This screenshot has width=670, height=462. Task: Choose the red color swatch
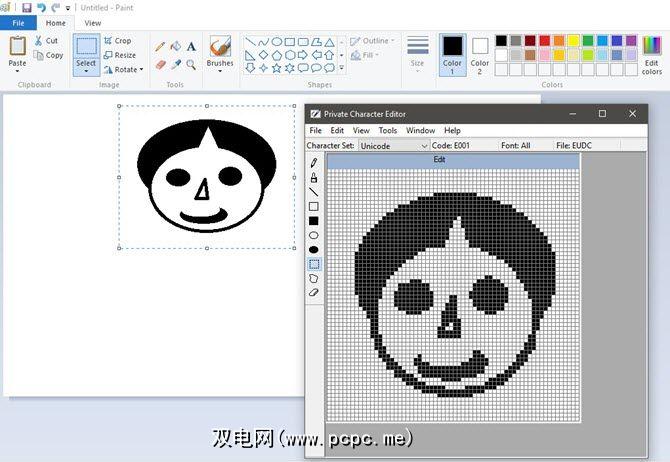click(x=544, y=41)
